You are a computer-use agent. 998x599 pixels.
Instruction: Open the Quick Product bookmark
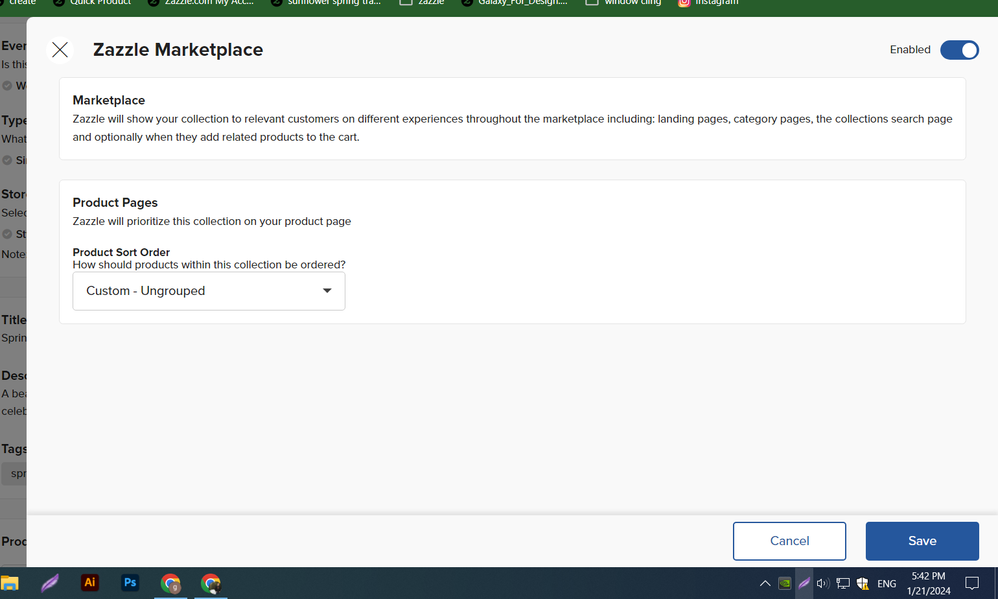(x=92, y=3)
